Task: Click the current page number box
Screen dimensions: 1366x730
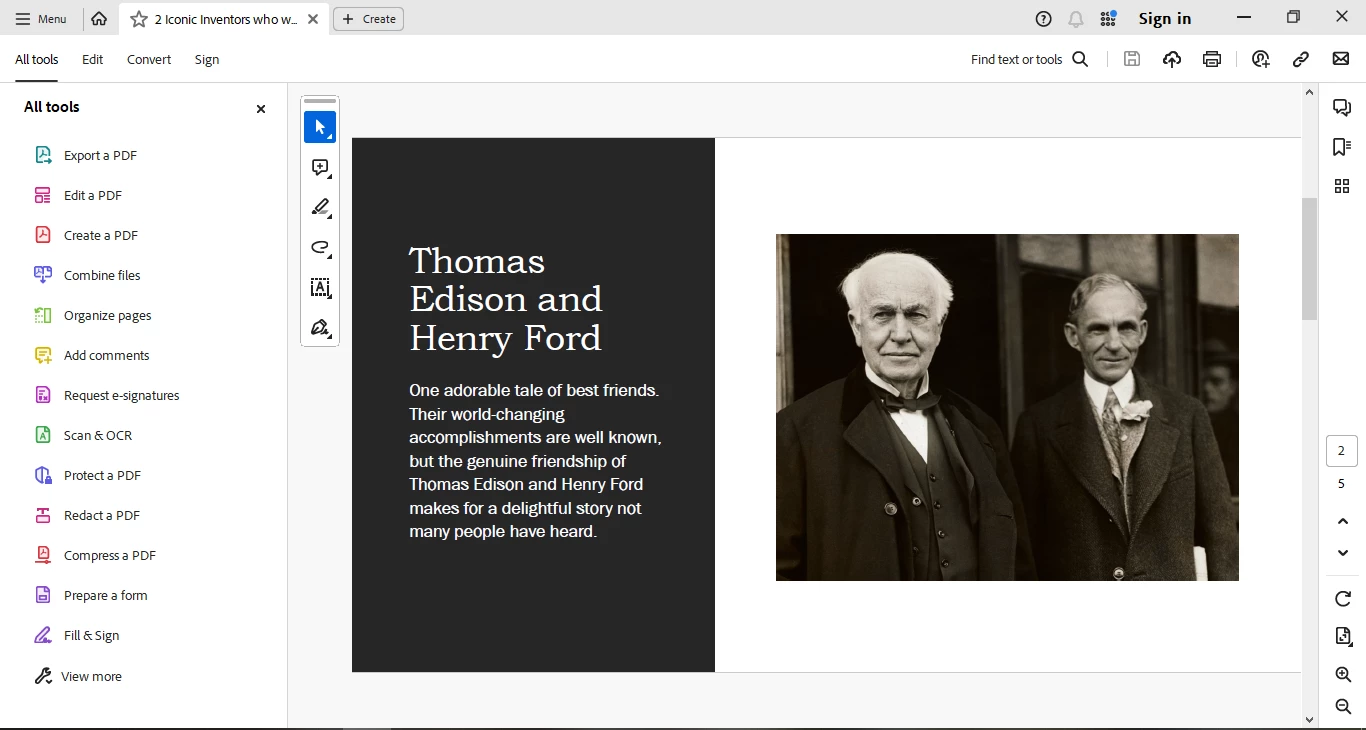Action: [x=1342, y=452]
